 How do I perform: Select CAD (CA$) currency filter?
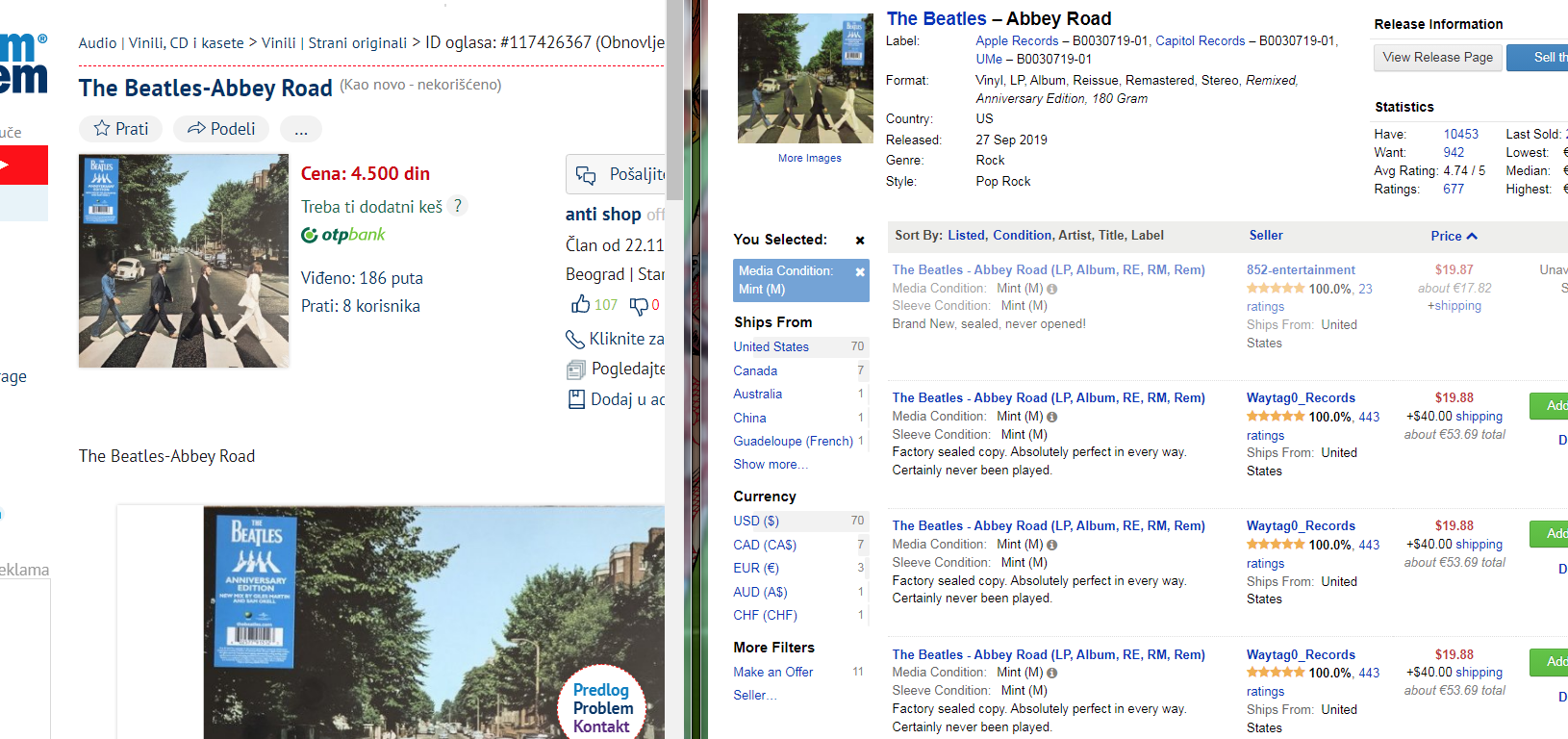[765, 545]
